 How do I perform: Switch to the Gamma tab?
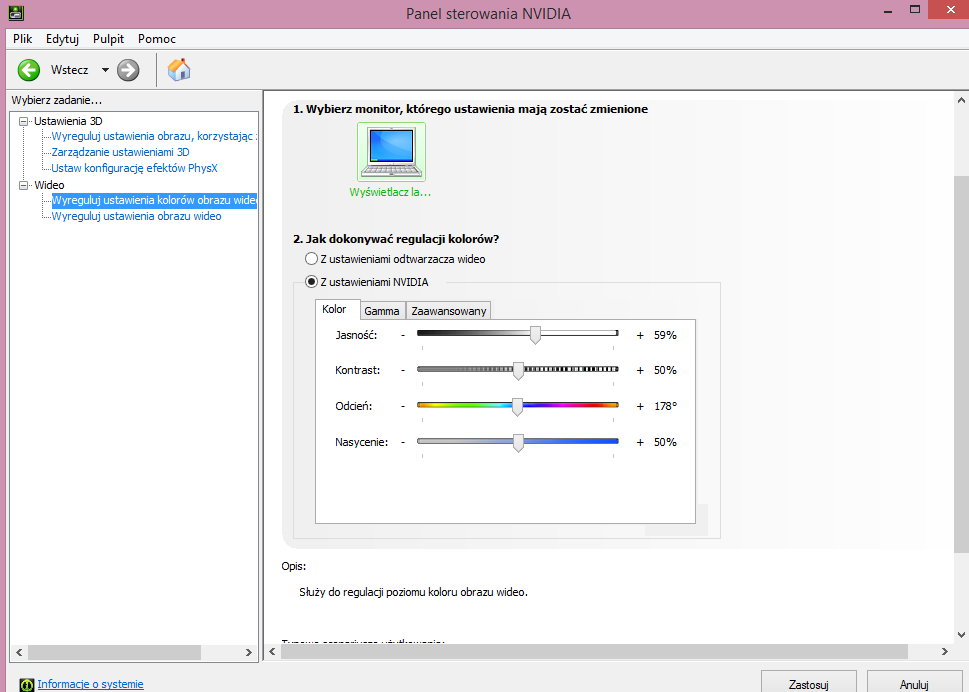coord(382,311)
